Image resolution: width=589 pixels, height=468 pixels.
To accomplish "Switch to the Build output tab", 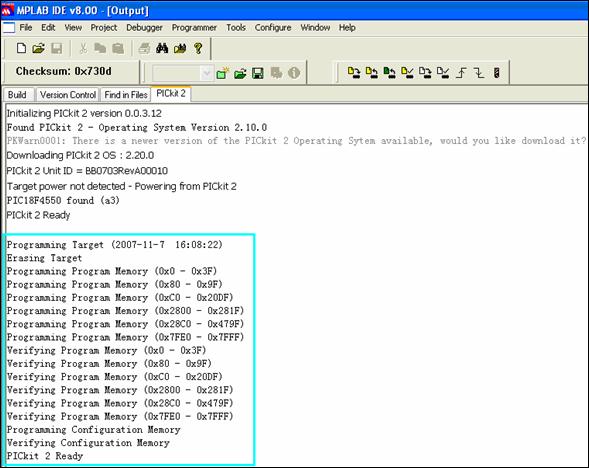I will click(17, 95).
